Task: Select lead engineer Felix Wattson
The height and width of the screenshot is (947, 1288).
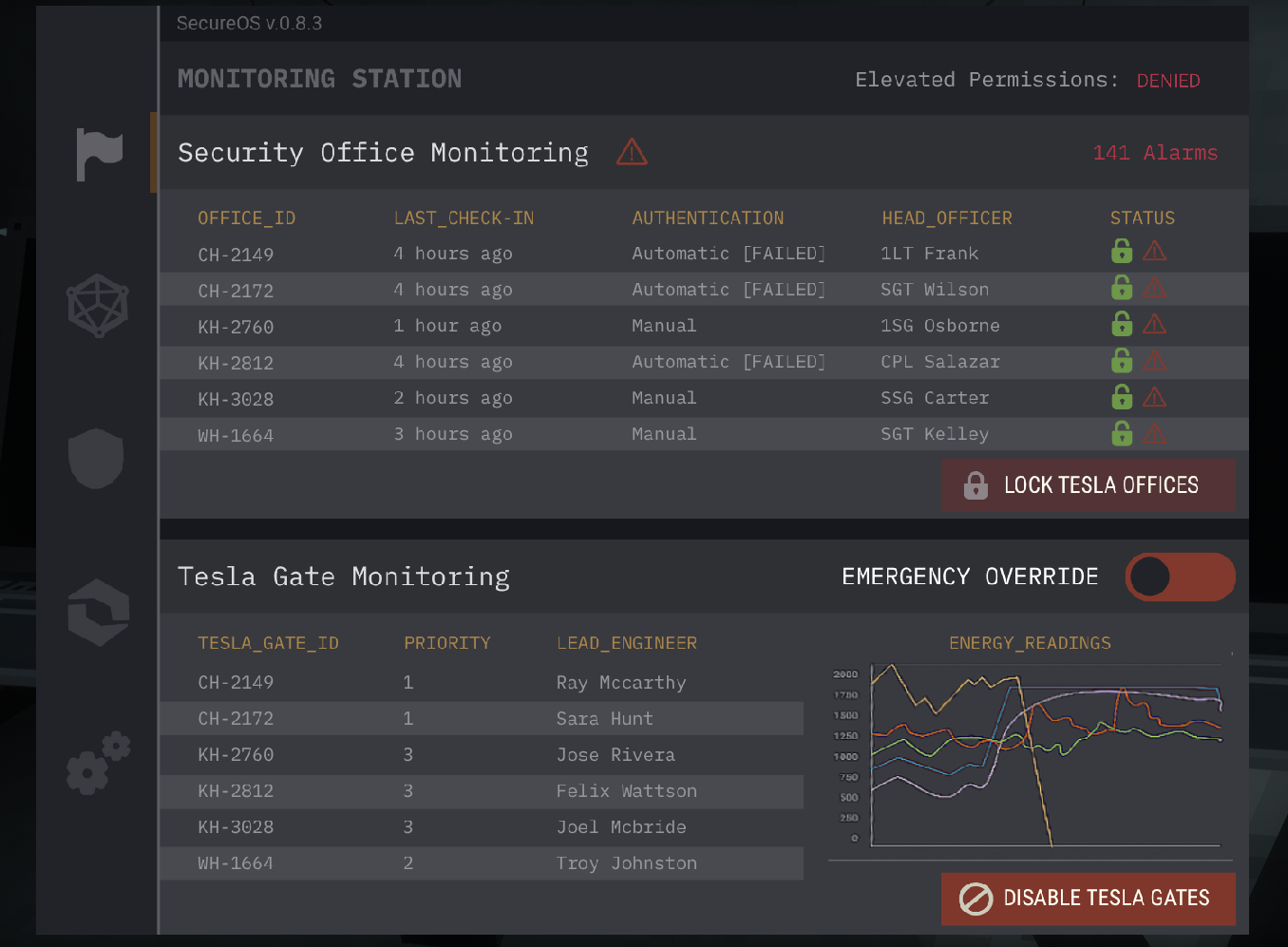Action: [627, 791]
